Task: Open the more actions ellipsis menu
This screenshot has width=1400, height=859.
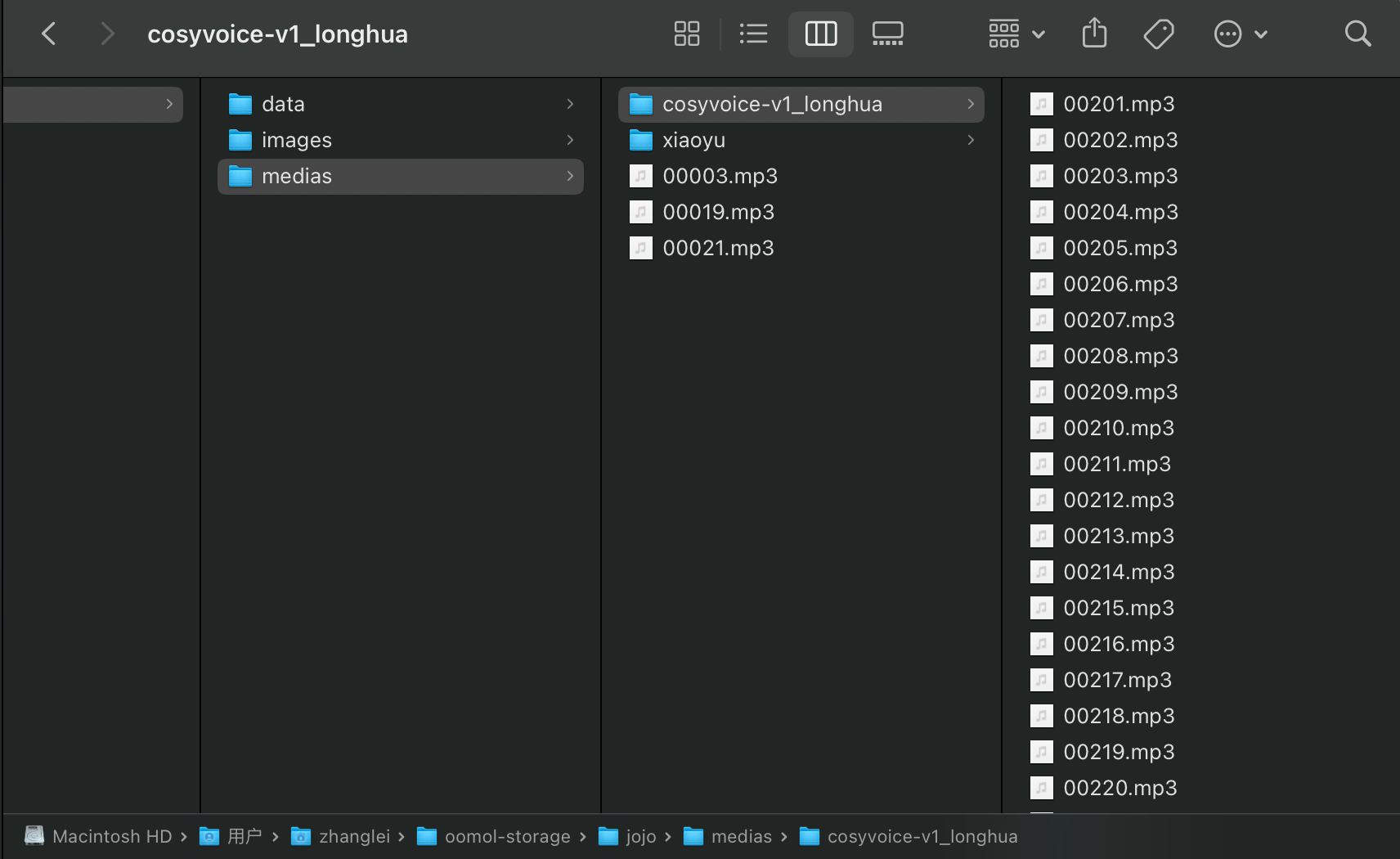Action: point(1240,34)
